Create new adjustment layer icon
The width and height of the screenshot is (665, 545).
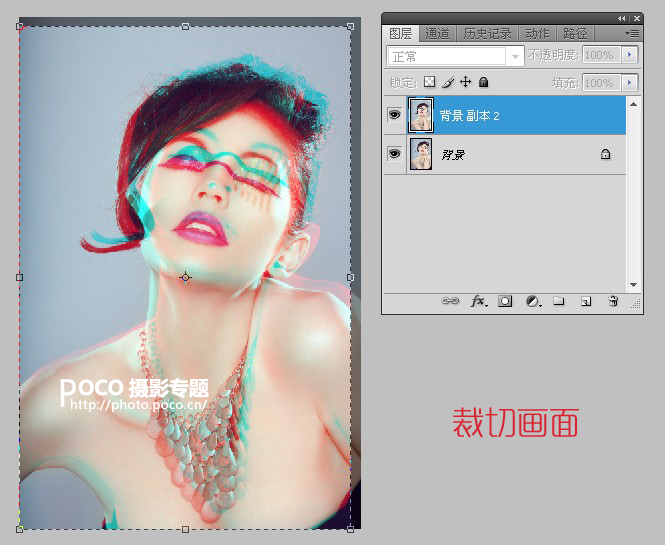pyautogui.click(x=533, y=301)
